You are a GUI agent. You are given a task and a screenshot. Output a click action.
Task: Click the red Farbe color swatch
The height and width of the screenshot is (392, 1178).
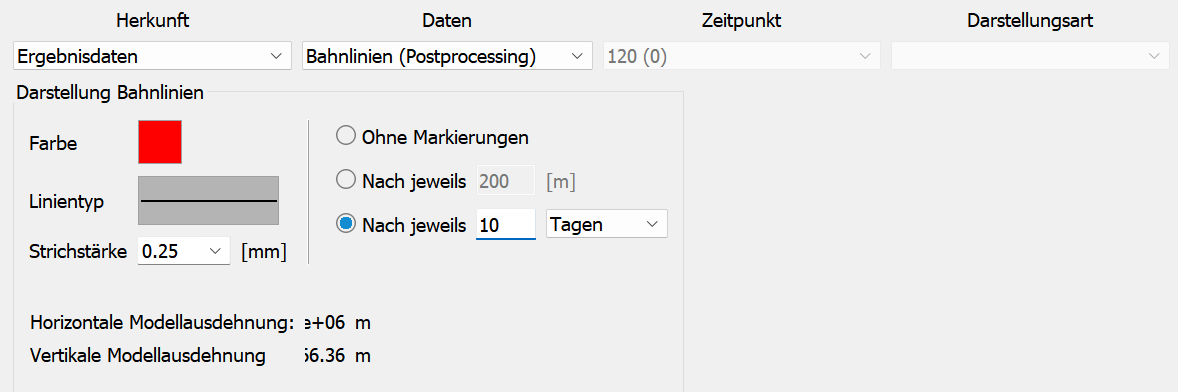pos(160,142)
